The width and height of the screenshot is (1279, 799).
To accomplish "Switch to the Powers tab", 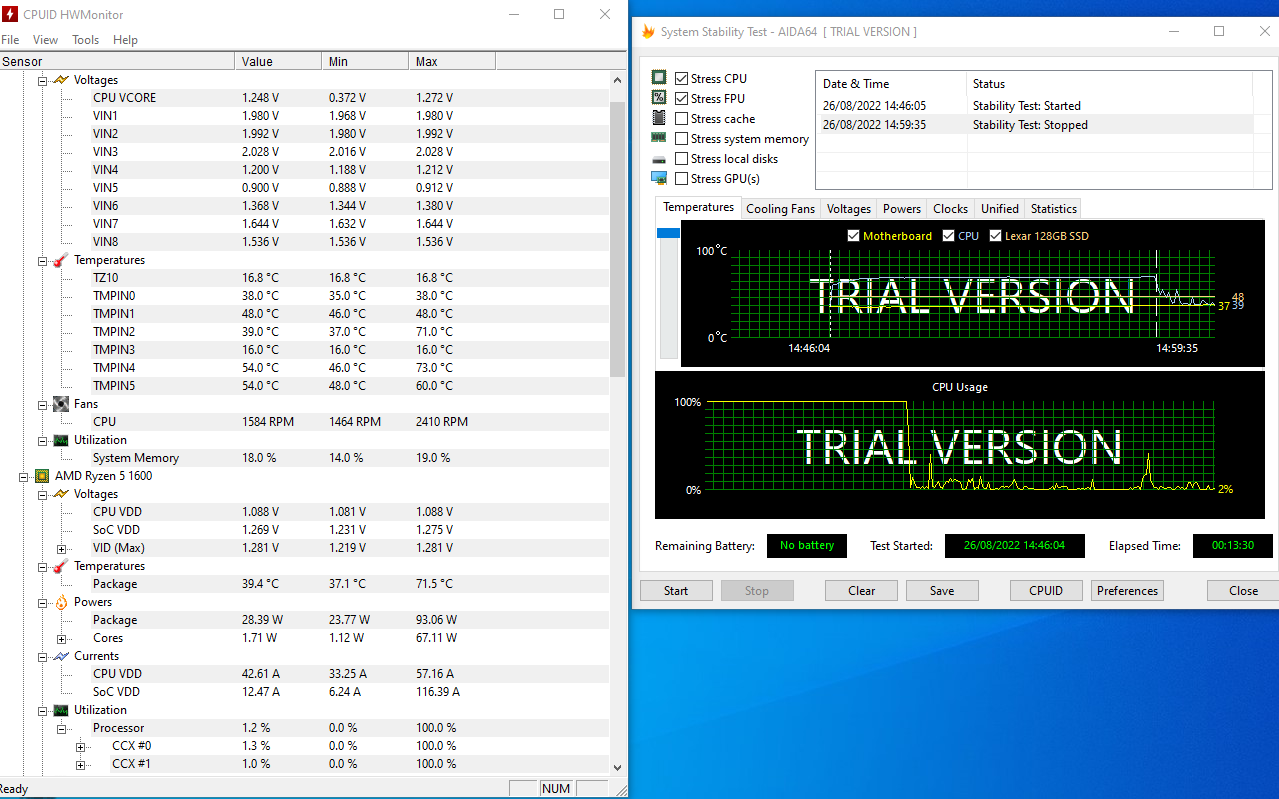I will coord(902,209).
